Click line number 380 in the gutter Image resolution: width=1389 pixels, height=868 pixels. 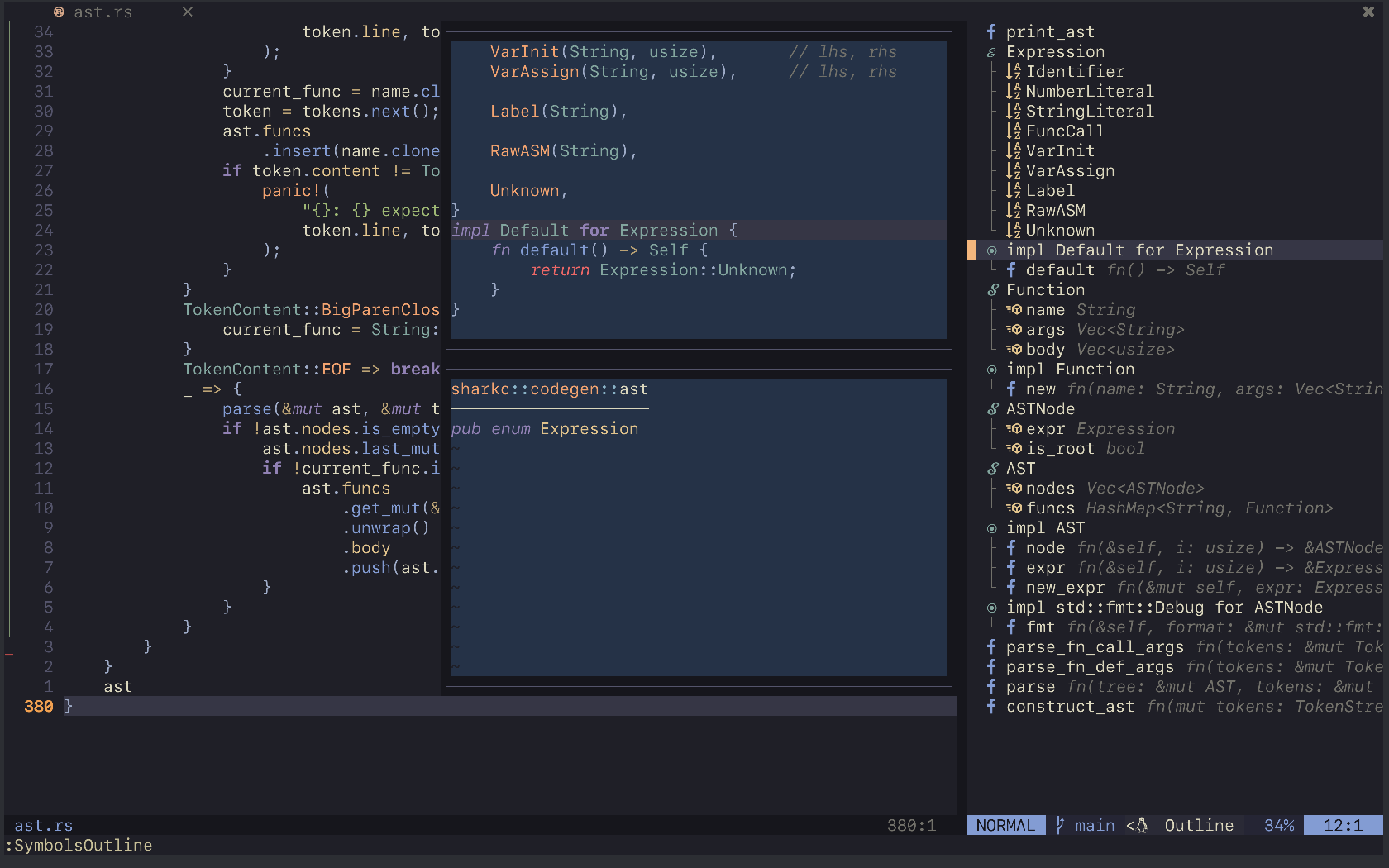click(x=38, y=706)
